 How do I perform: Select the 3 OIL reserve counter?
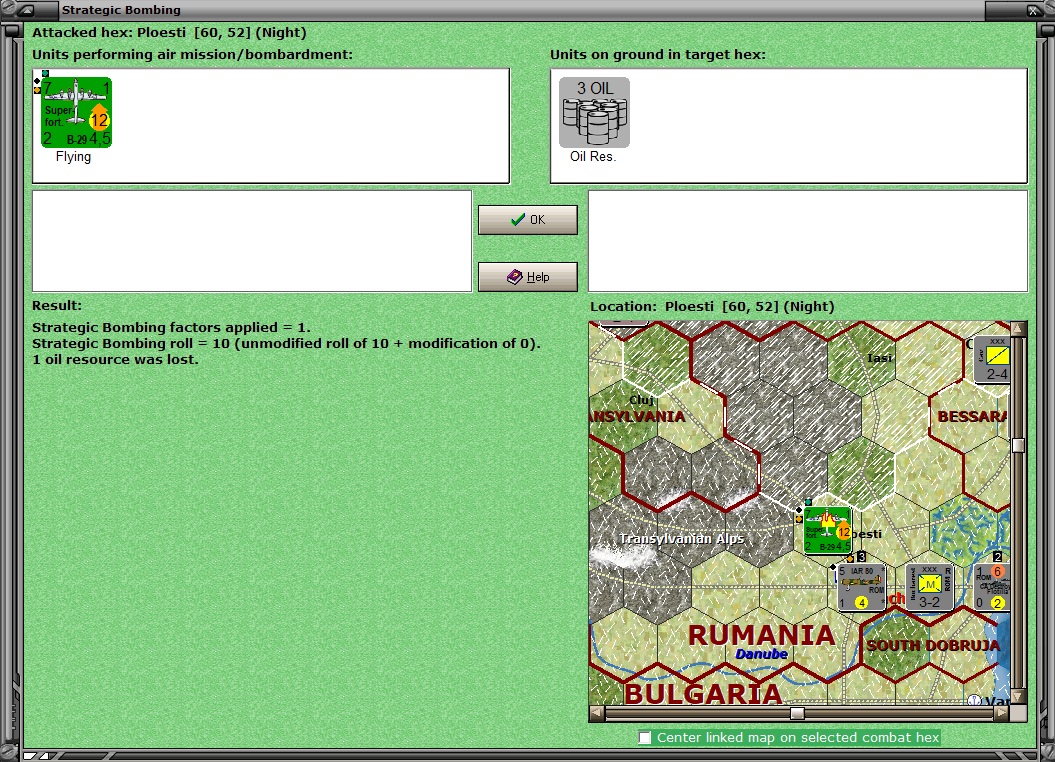coord(594,112)
